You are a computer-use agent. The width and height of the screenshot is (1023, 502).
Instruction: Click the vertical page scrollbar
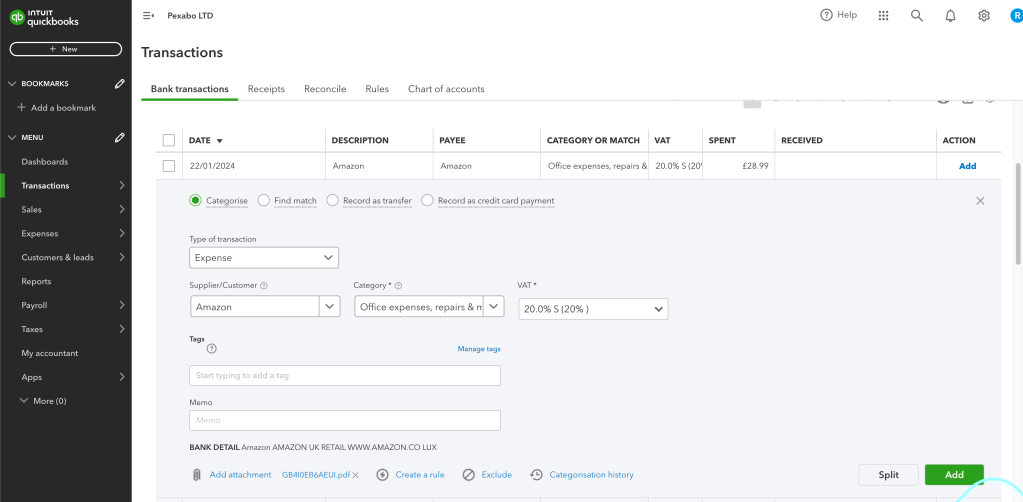(x=1018, y=215)
